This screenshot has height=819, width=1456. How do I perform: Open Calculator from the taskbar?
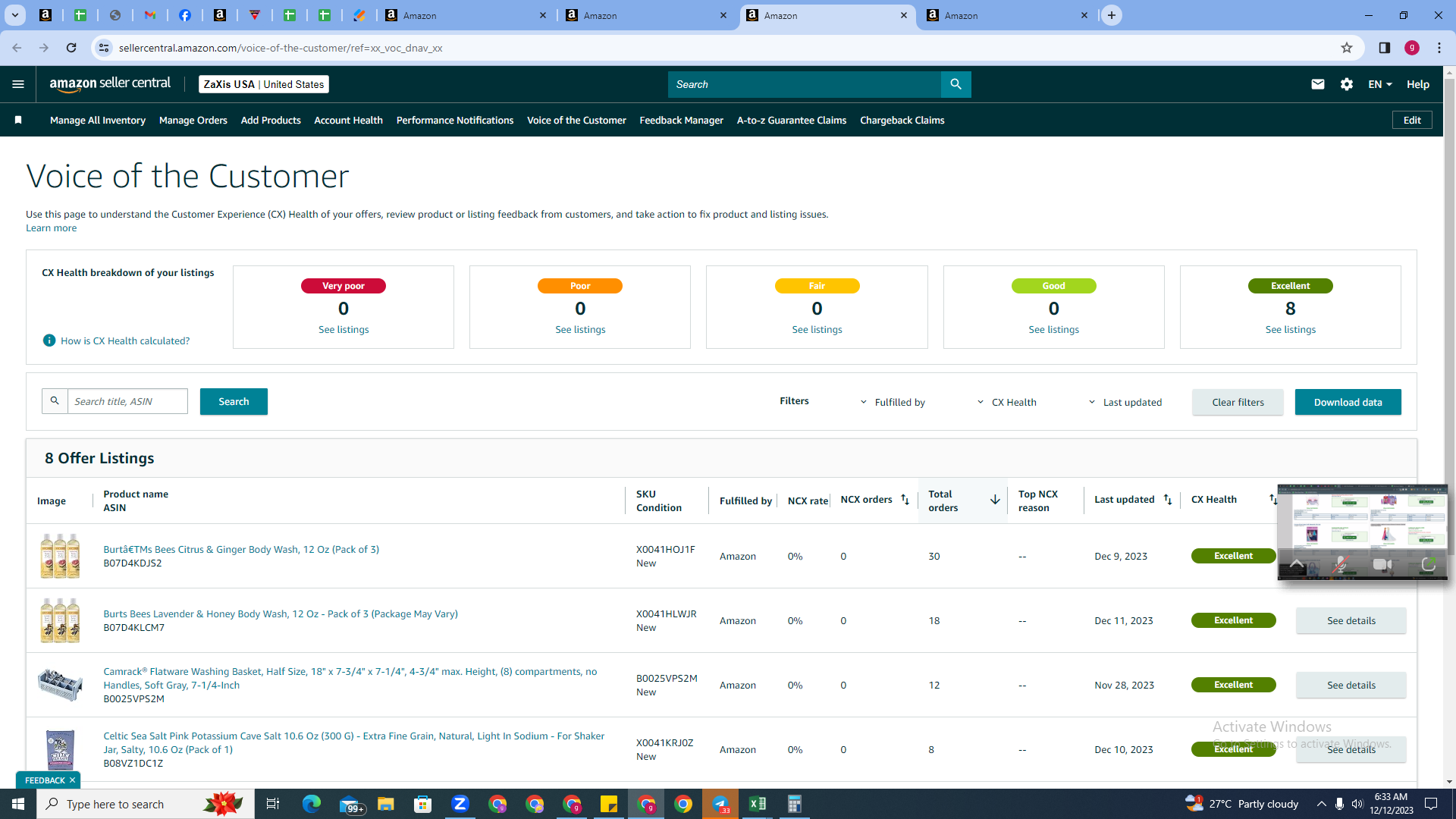coord(794,804)
